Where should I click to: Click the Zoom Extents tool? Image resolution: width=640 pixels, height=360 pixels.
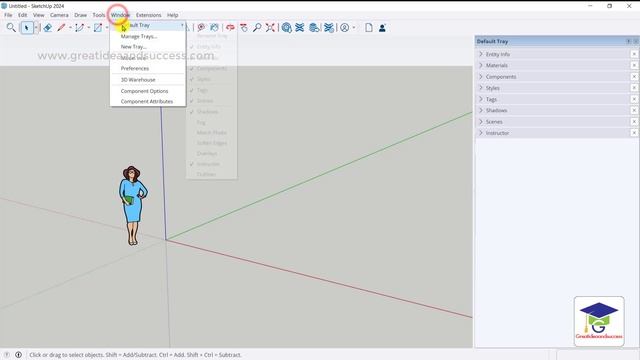coord(270,28)
